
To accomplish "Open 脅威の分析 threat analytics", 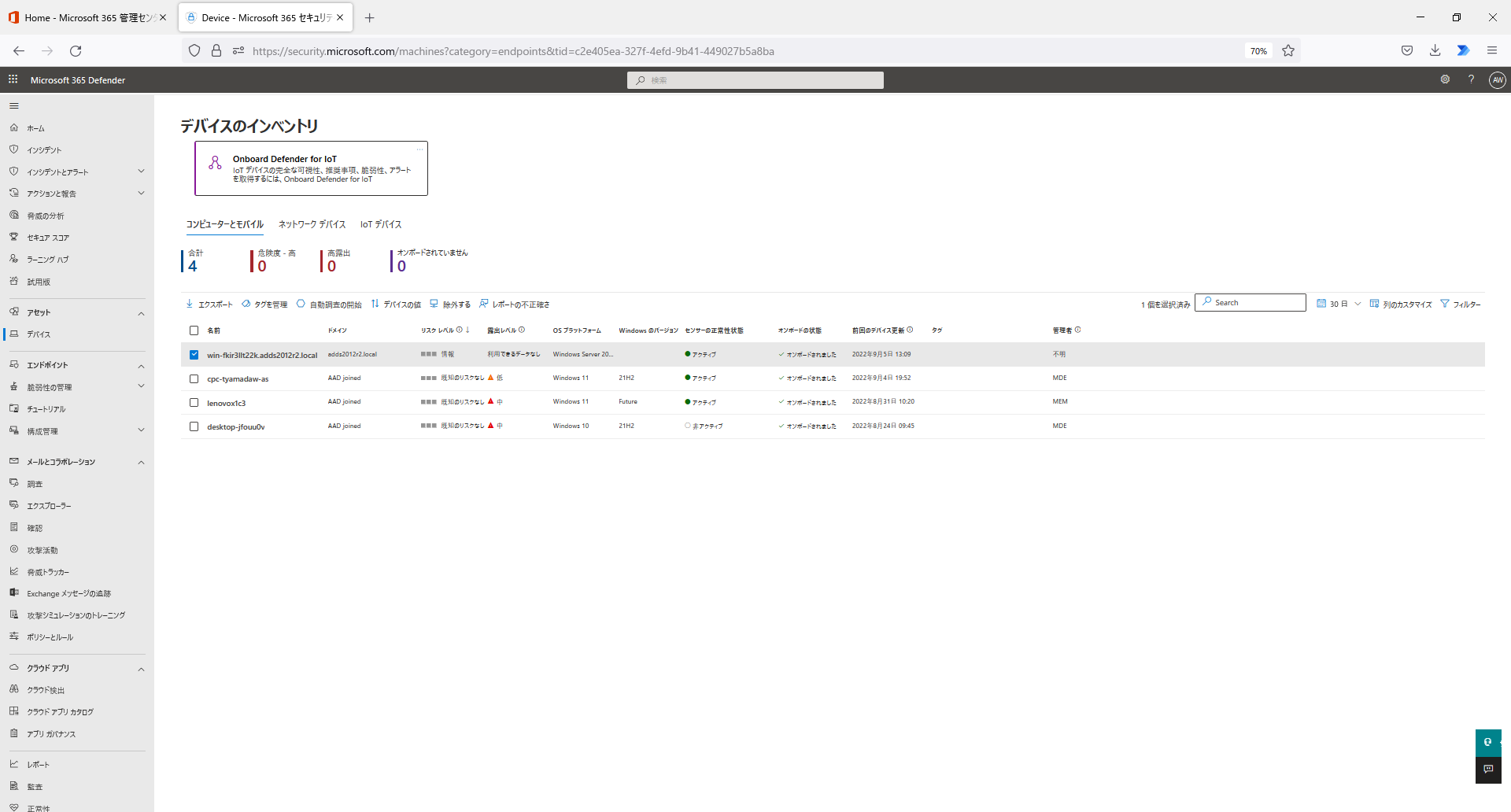I will coord(46,216).
